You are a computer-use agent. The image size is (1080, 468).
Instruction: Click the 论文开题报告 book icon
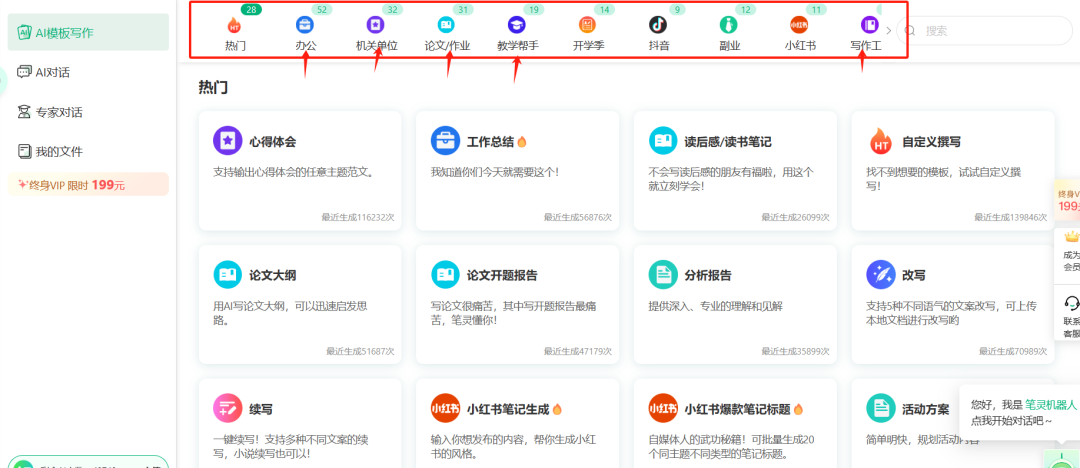[x=445, y=274]
